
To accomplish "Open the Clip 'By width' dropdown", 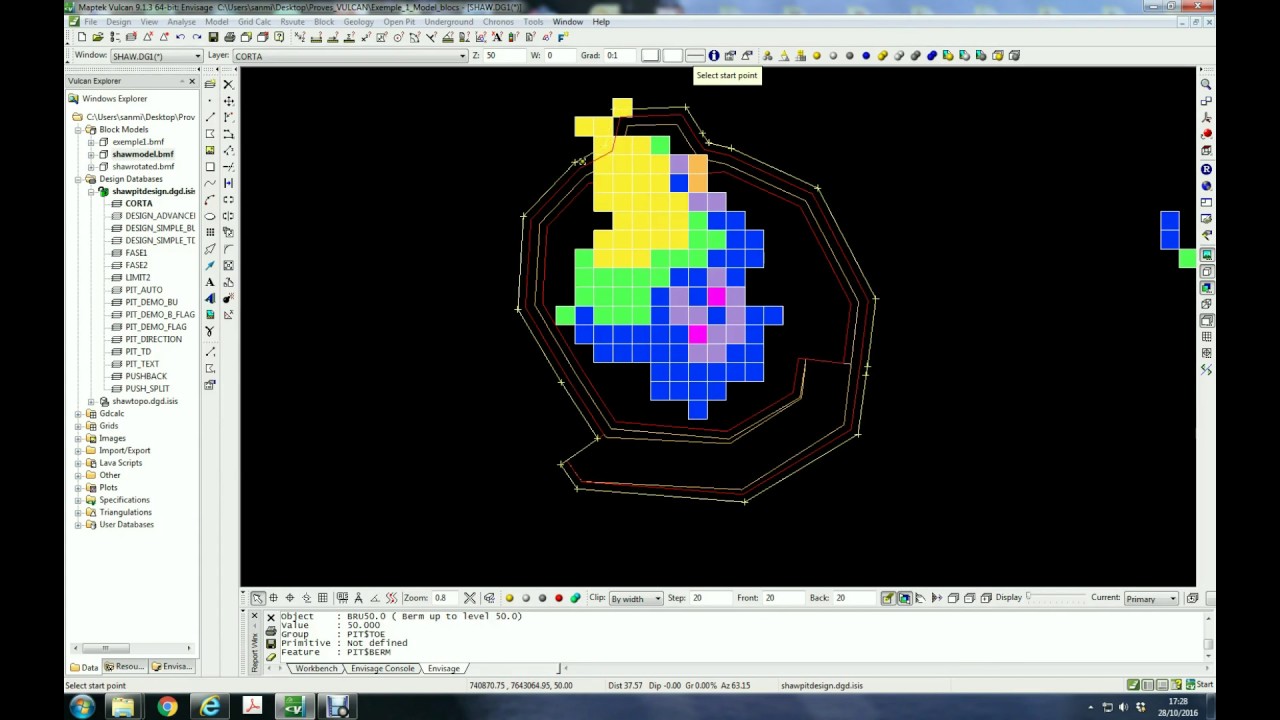I will coord(636,598).
